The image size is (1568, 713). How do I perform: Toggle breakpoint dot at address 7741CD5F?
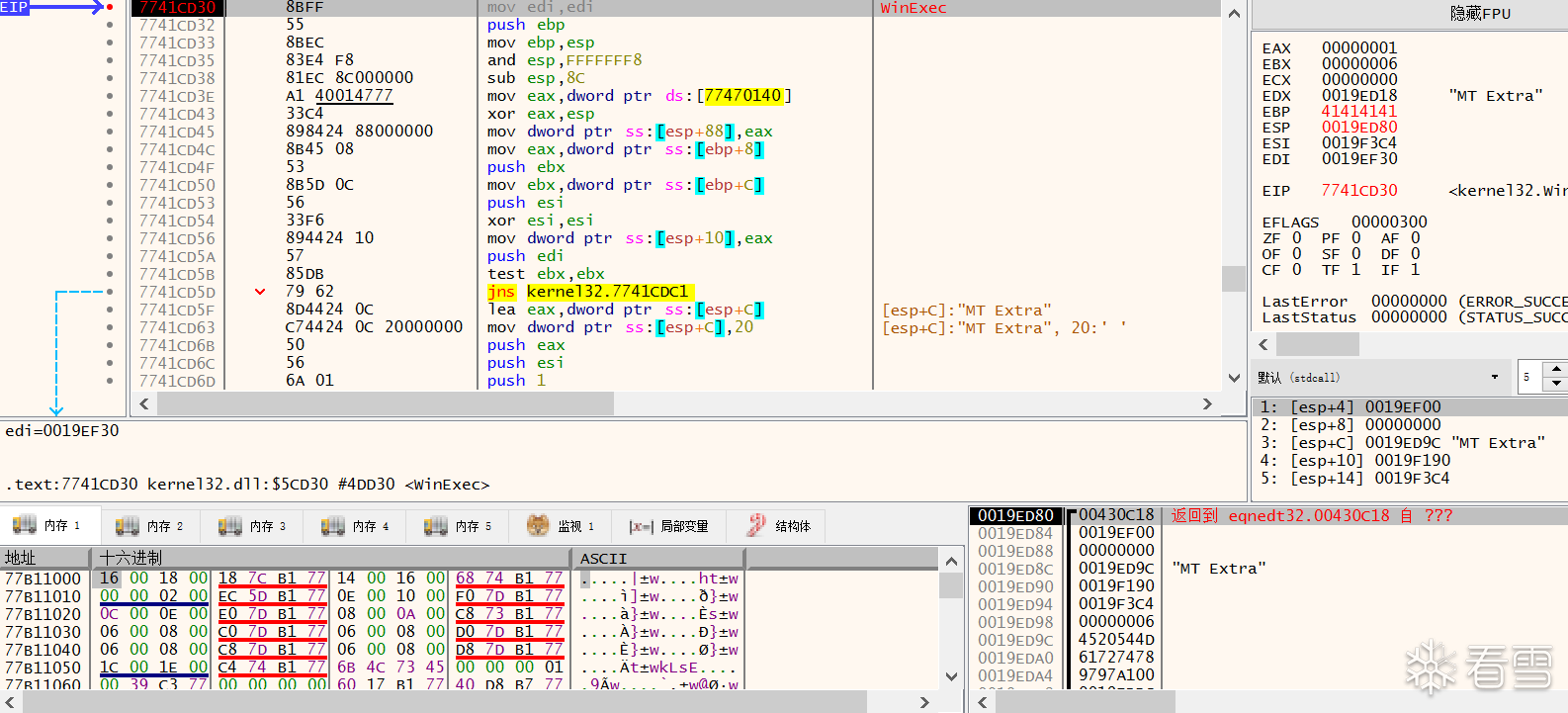coord(110,310)
